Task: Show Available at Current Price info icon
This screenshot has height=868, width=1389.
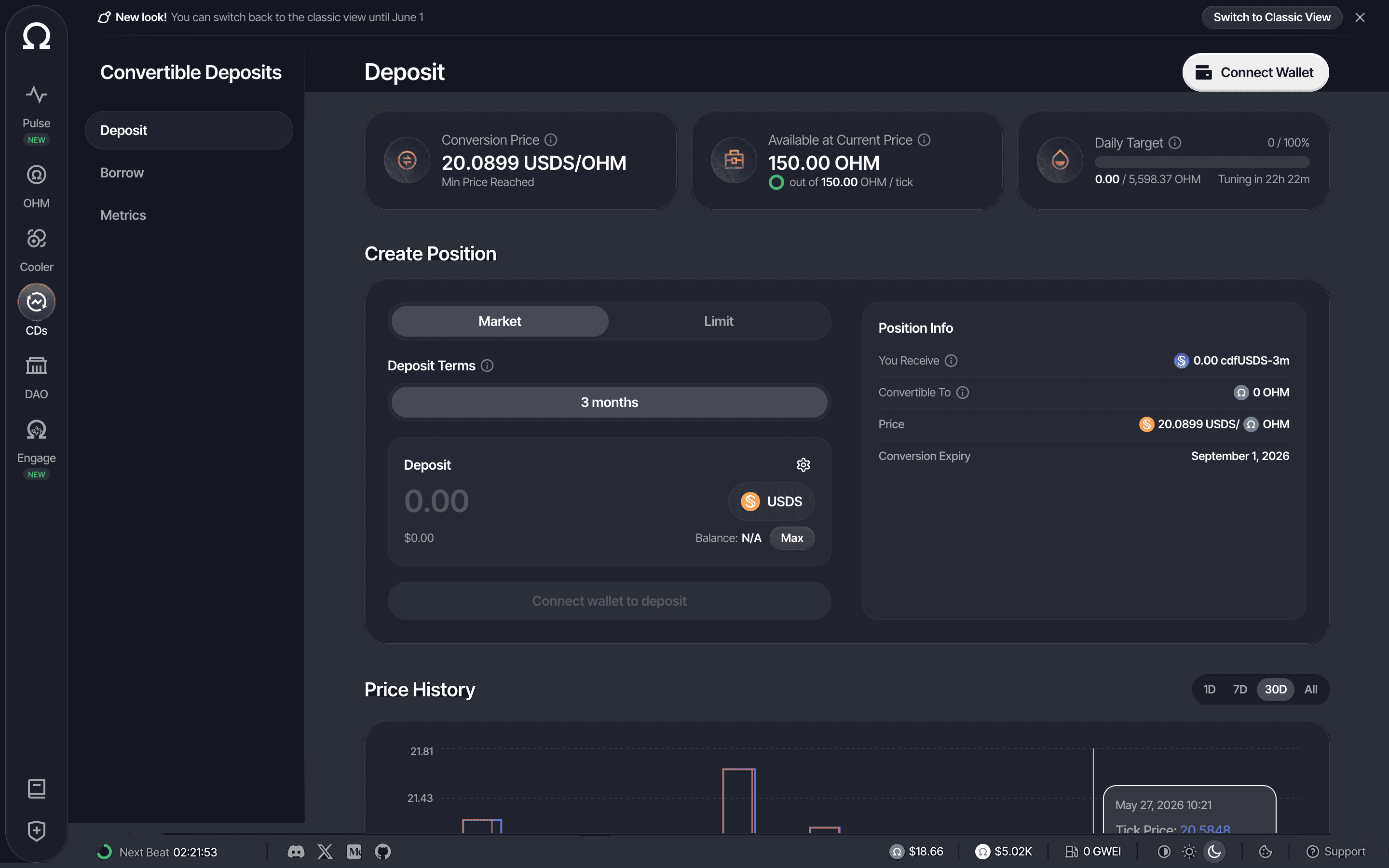Action: pyautogui.click(x=924, y=140)
